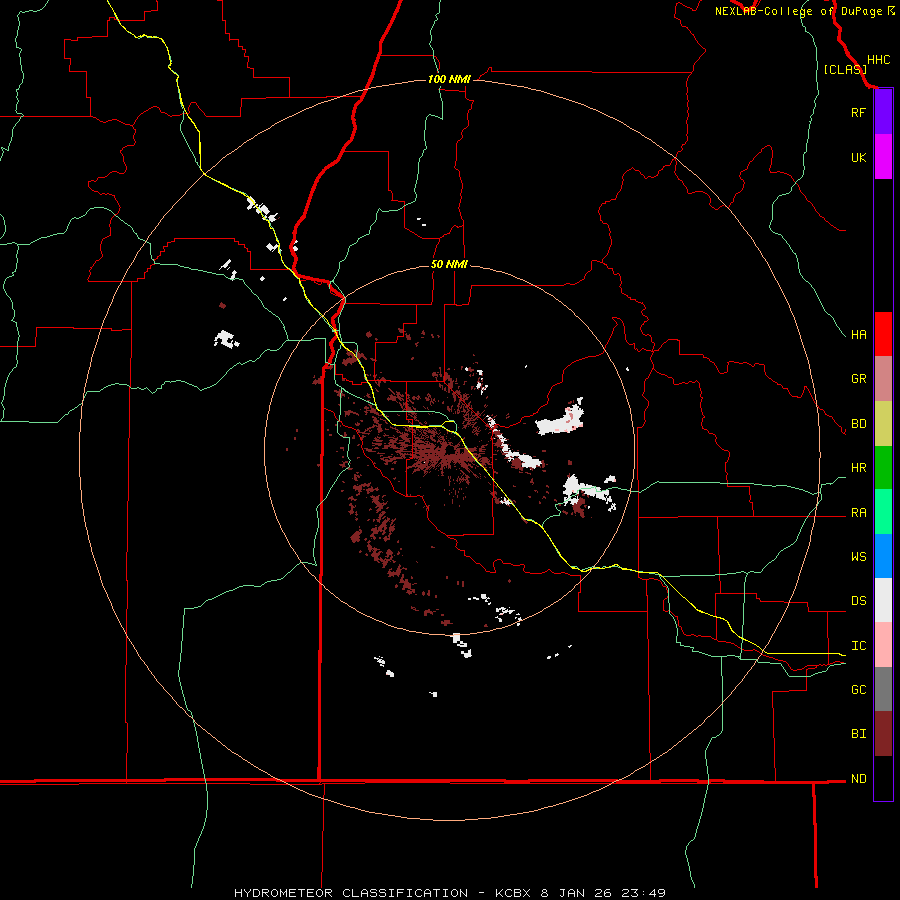Image resolution: width=900 pixels, height=900 pixels.
Task: Click the GR legend label
Action: tap(858, 379)
